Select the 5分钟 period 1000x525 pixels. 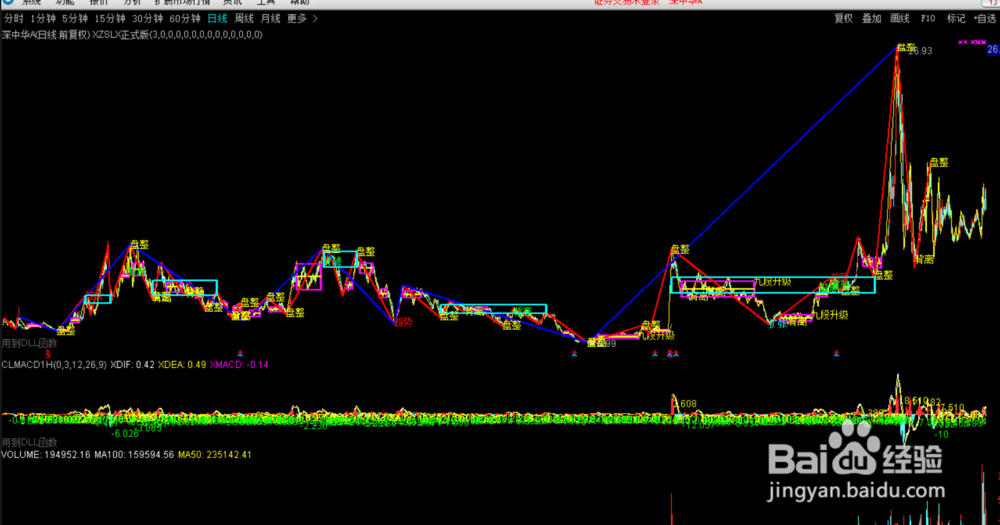[75, 18]
